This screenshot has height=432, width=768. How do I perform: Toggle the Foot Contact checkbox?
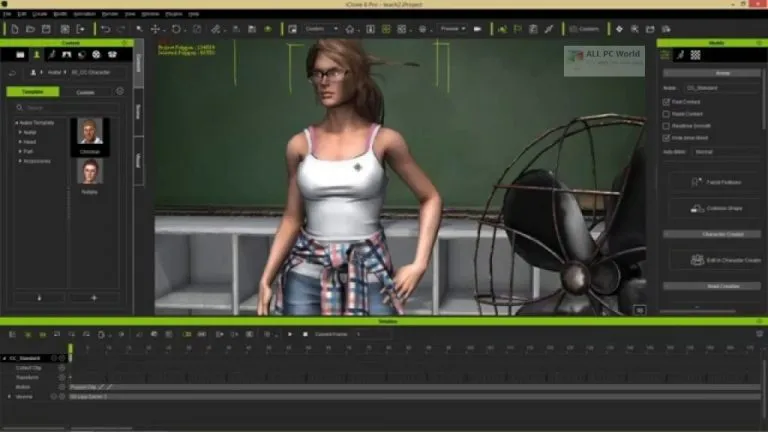point(667,102)
